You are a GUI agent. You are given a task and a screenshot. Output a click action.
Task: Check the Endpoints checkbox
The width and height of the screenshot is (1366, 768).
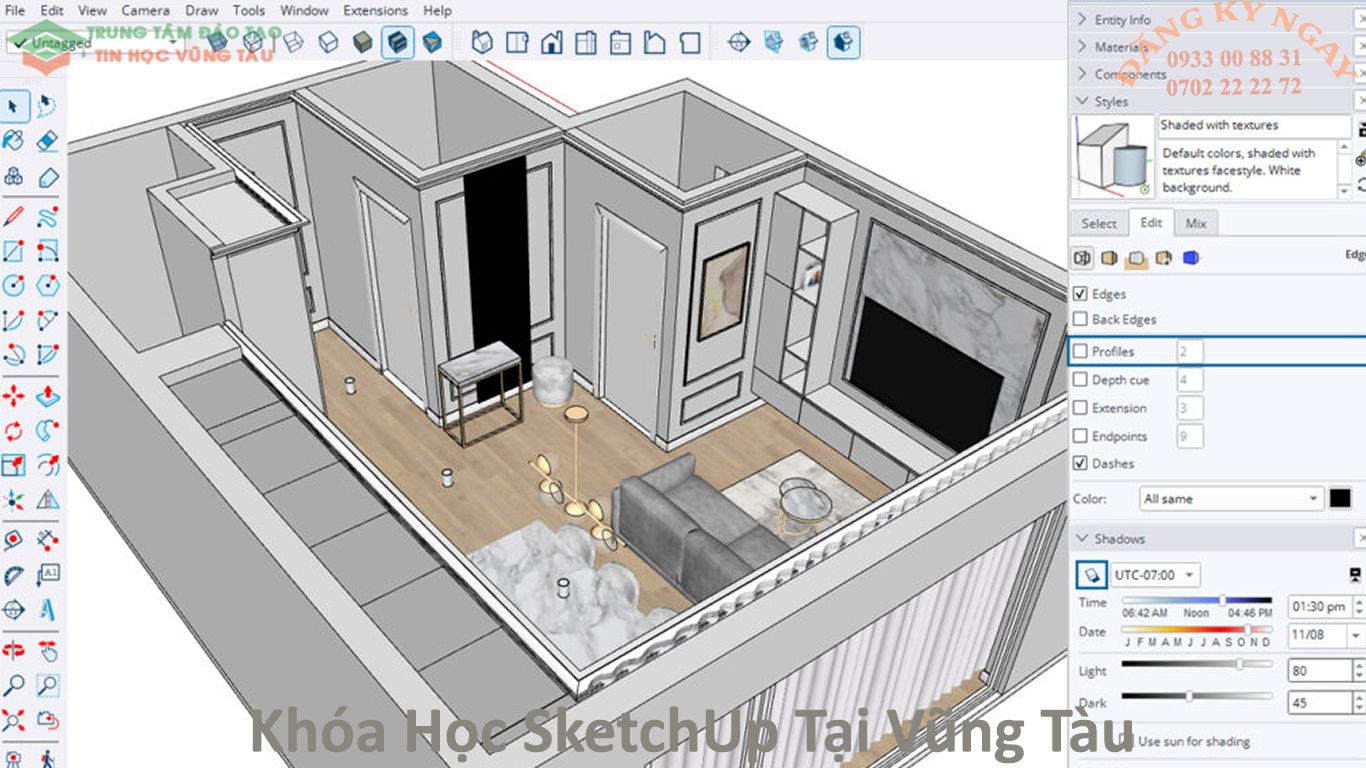[1080, 436]
